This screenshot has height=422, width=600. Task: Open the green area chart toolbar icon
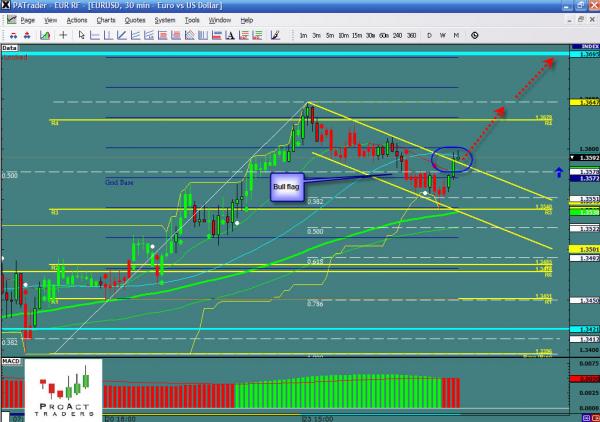coord(45,36)
